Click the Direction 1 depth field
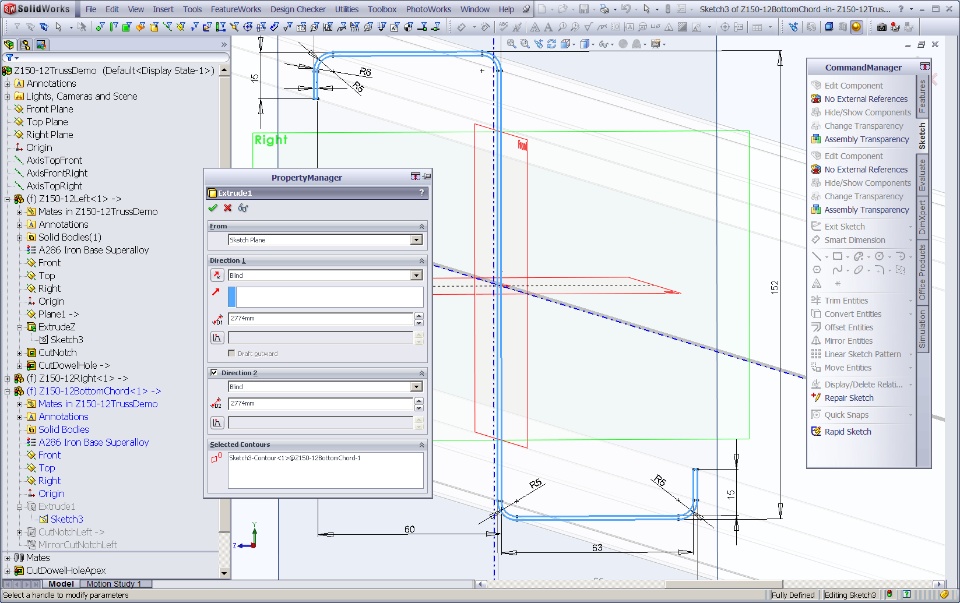This screenshot has width=960, height=603. (321, 319)
